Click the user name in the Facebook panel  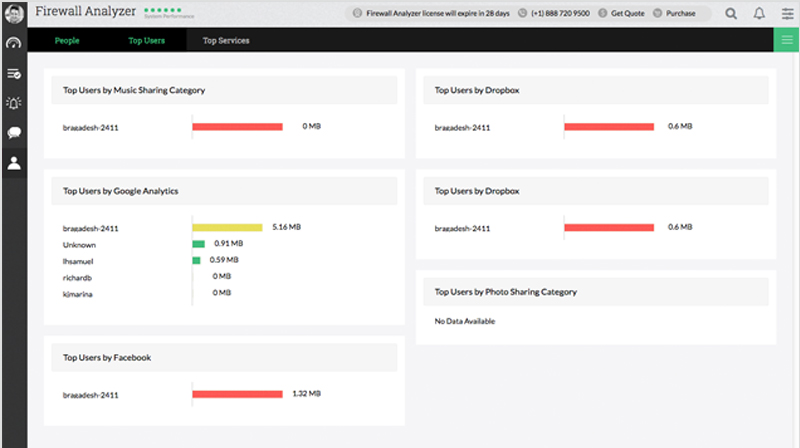(90, 395)
